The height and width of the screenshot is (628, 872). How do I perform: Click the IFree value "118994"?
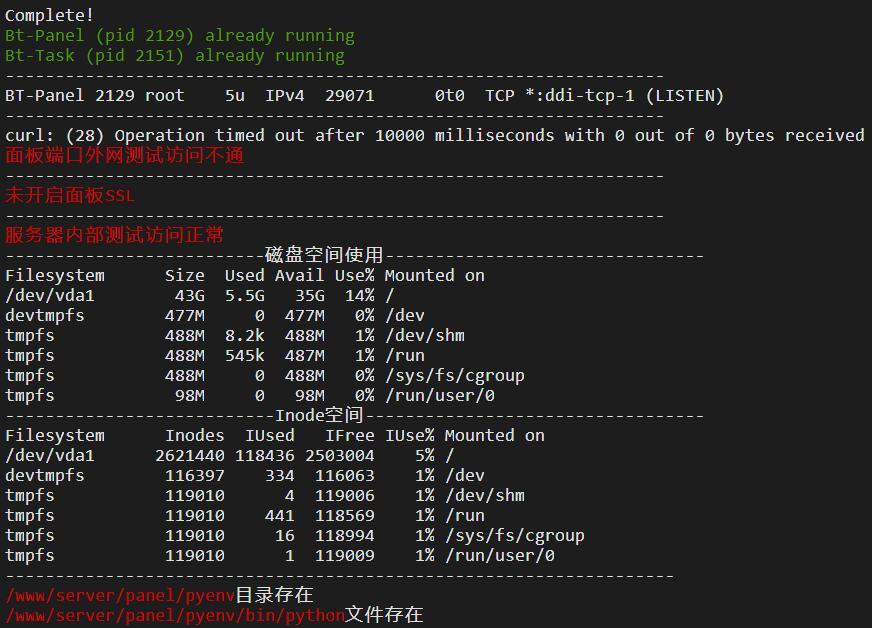(345, 536)
